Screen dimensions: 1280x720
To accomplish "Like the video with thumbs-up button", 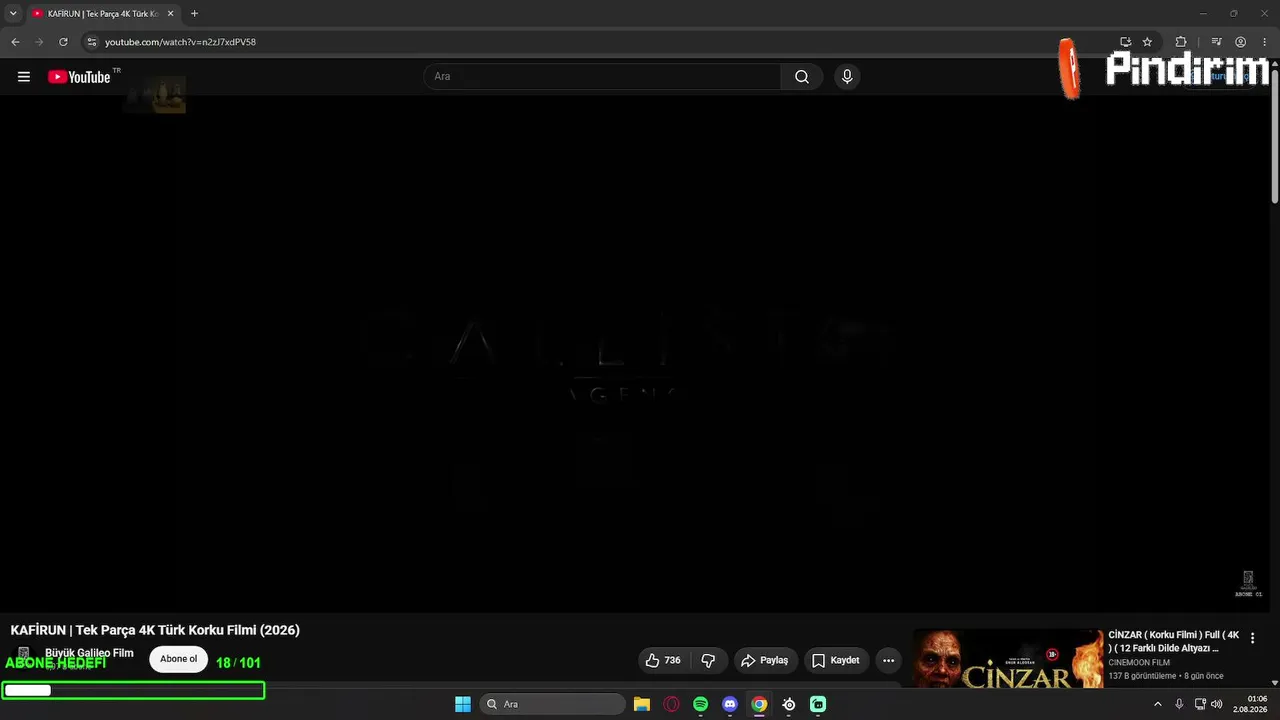I will click(664, 660).
